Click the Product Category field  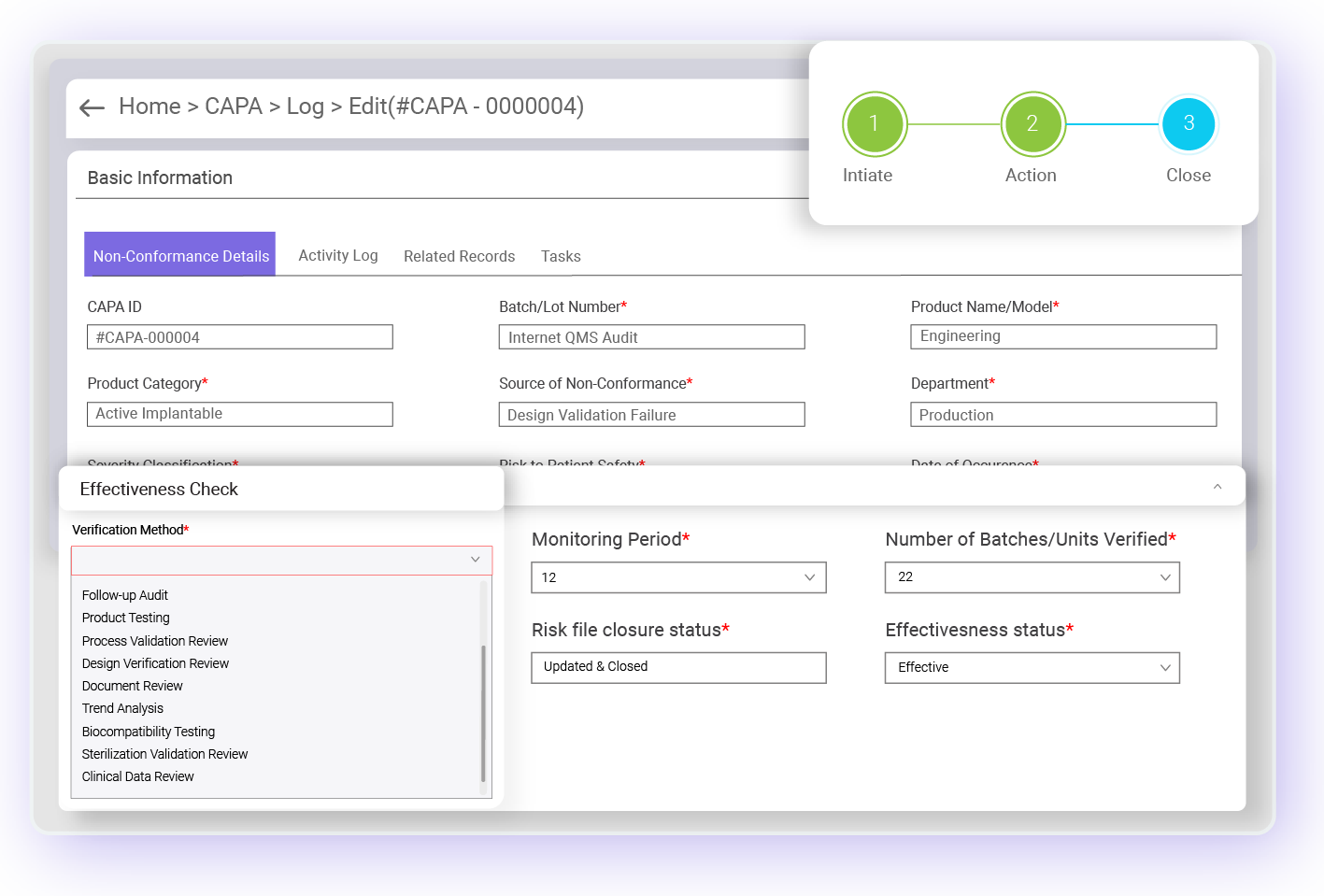[x=240, y=414]
